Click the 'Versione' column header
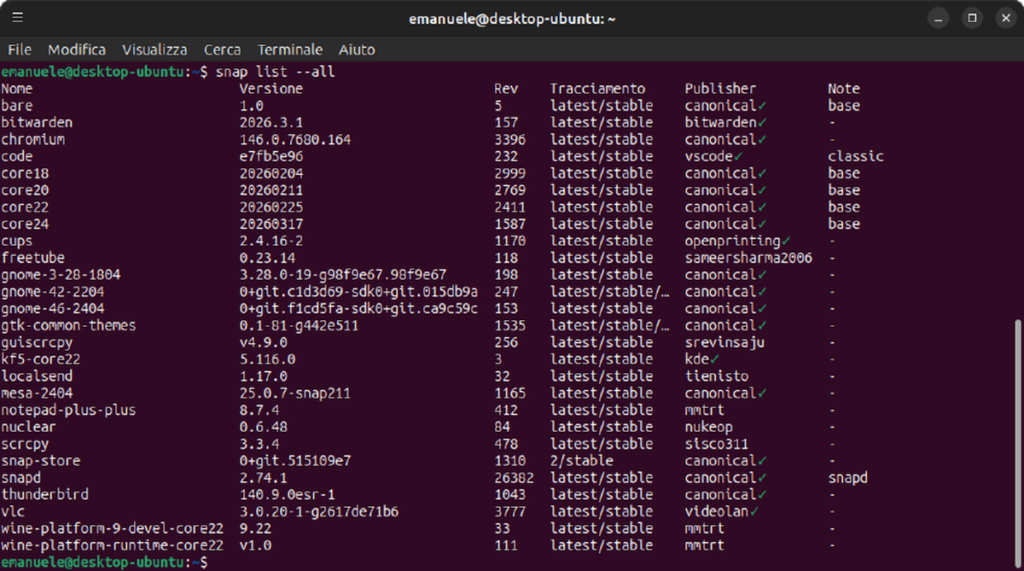Viewport: 1024px width, 571px height. pyautogui.click(x=271, y=89)
